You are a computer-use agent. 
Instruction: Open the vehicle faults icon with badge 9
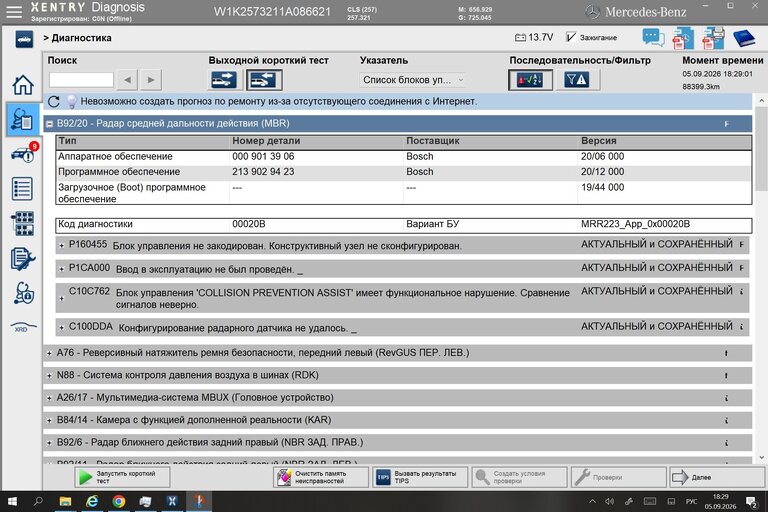pyautogui.click(x=24, y=154)
